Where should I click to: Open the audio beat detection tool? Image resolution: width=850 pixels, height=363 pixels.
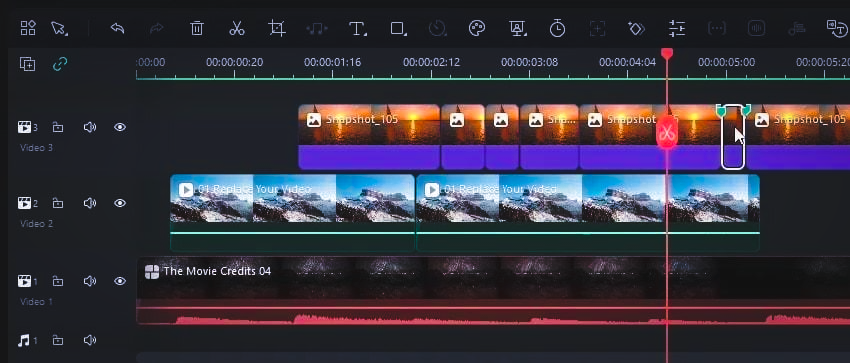tap(317, 29)
